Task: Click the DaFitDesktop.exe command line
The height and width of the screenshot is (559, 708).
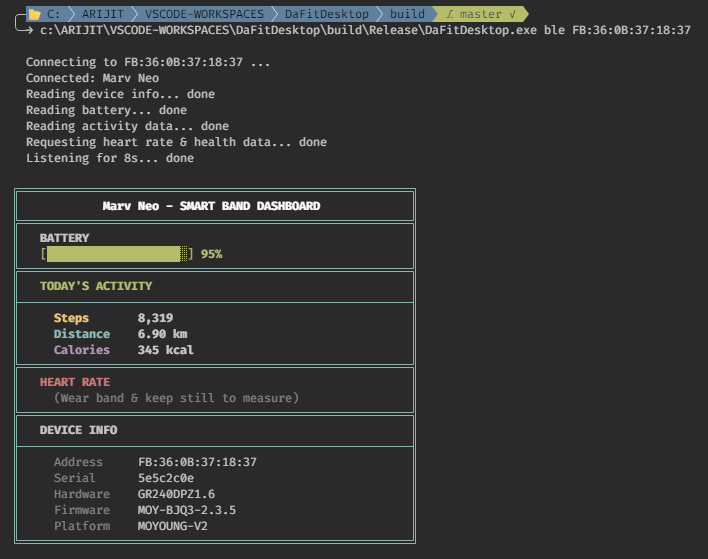Action: point(365,30)
